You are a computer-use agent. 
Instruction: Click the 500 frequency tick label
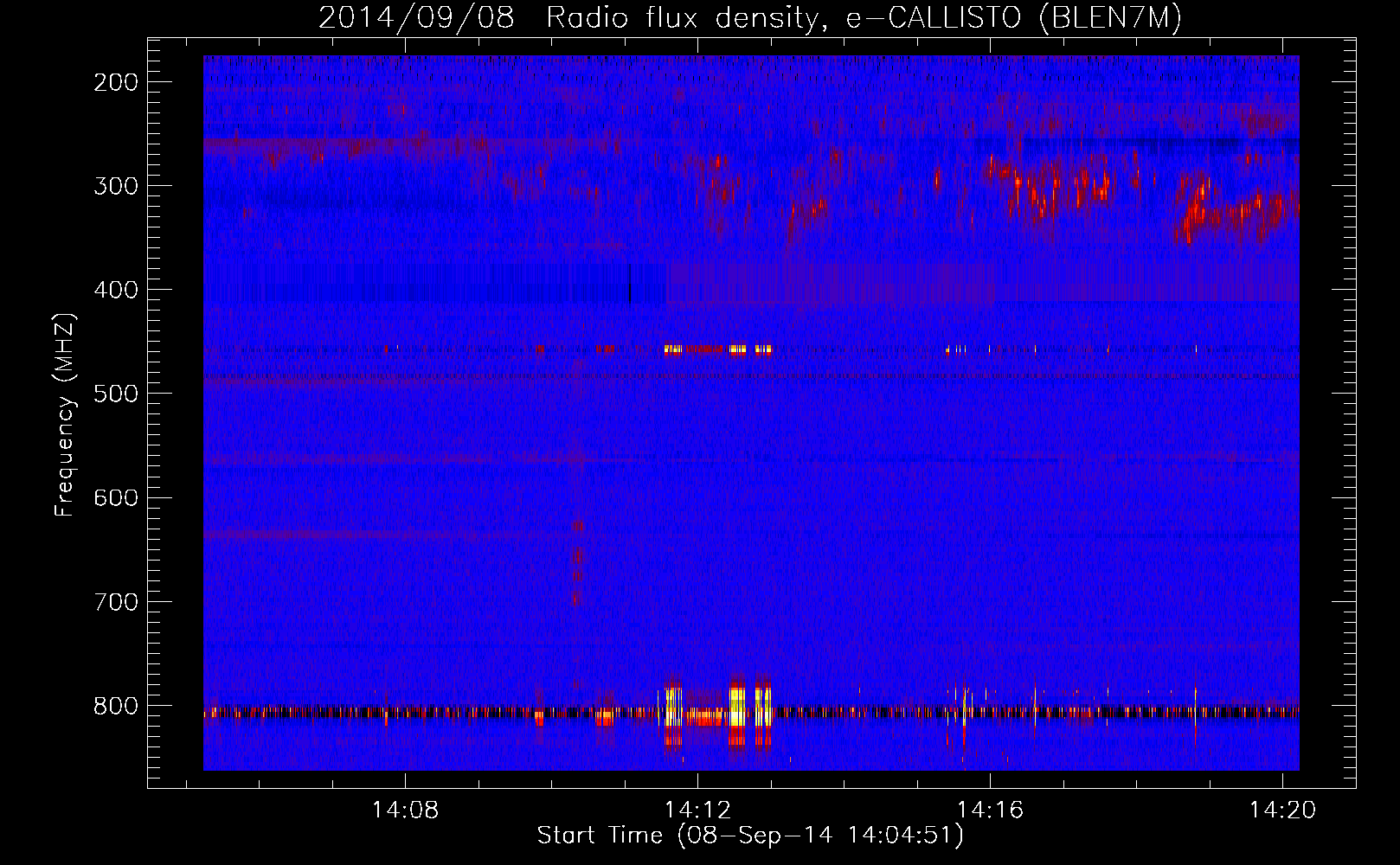[115, 394]
